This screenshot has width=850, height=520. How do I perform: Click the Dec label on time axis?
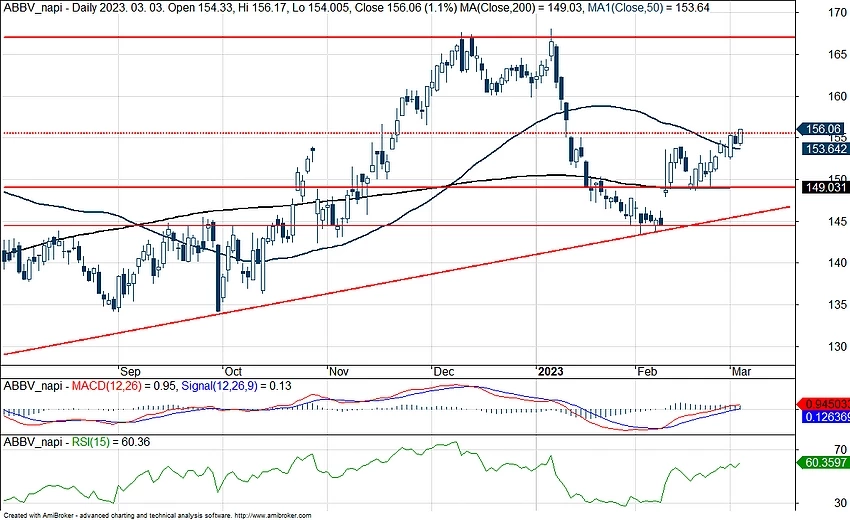(x=443, y=371)
